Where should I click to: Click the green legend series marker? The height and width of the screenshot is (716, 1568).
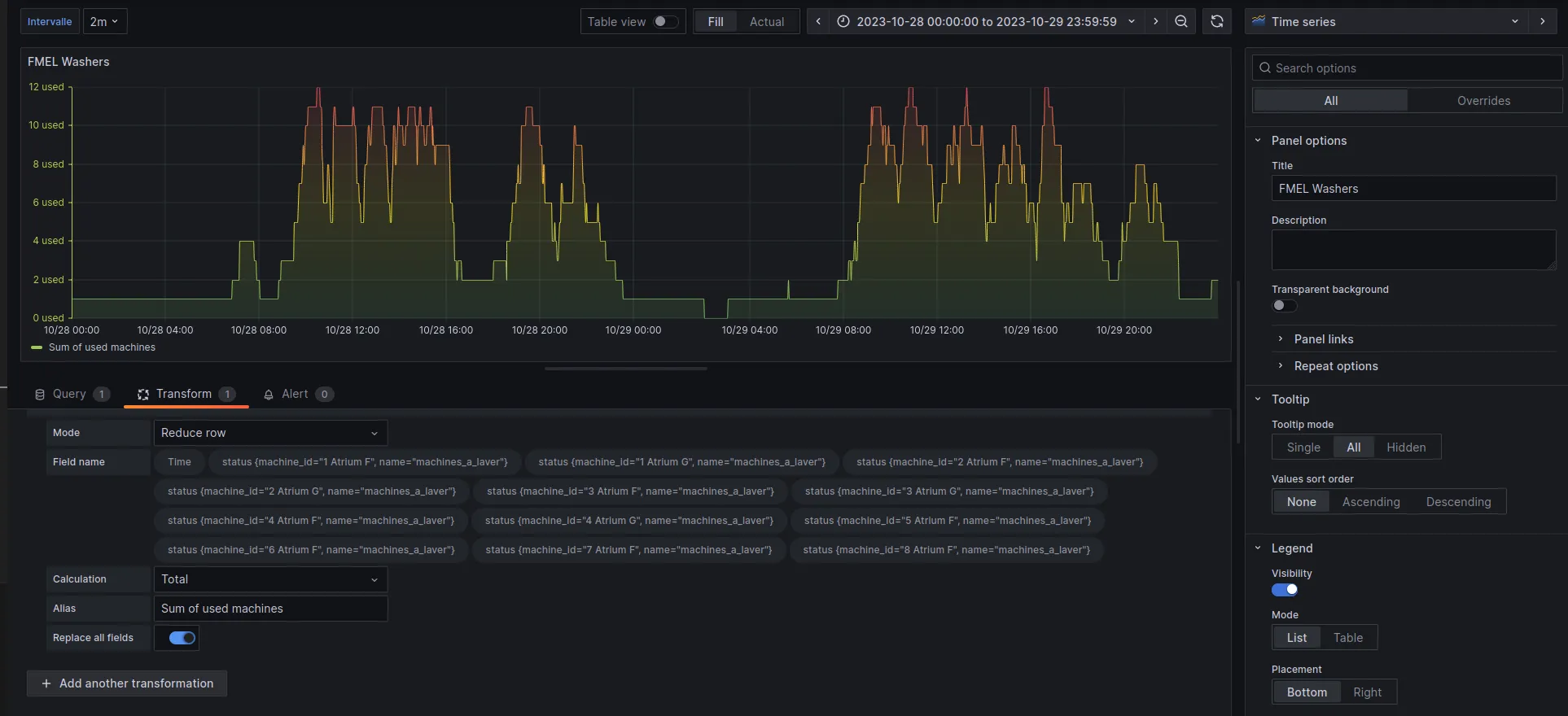click(x=37, y=347)
